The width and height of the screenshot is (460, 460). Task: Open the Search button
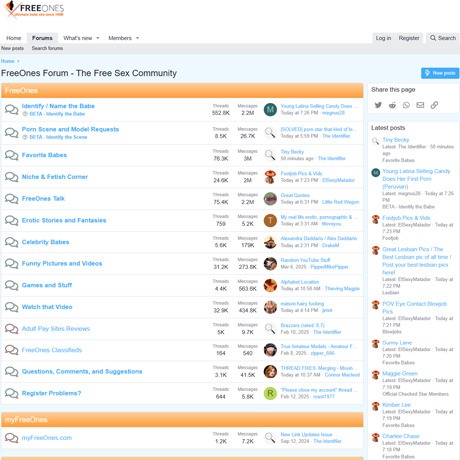pyautogui.click(x=443, y=38)
